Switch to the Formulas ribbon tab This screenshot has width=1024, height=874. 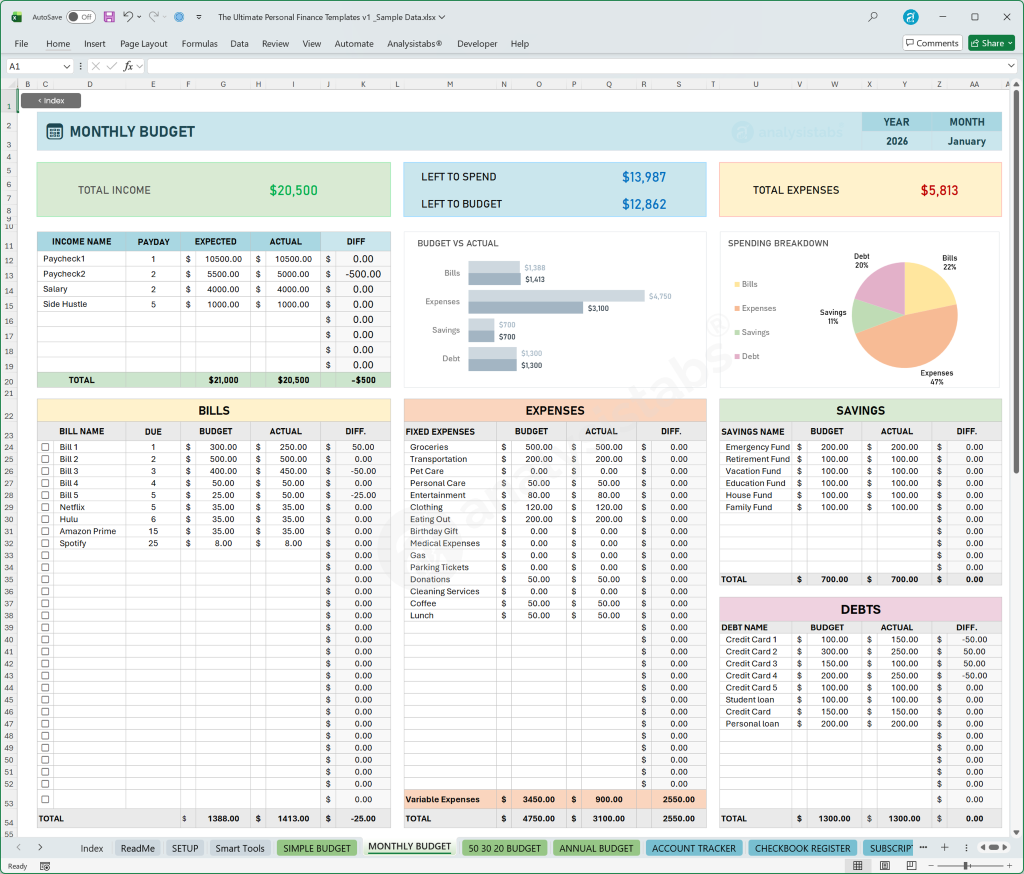(199, 43)
